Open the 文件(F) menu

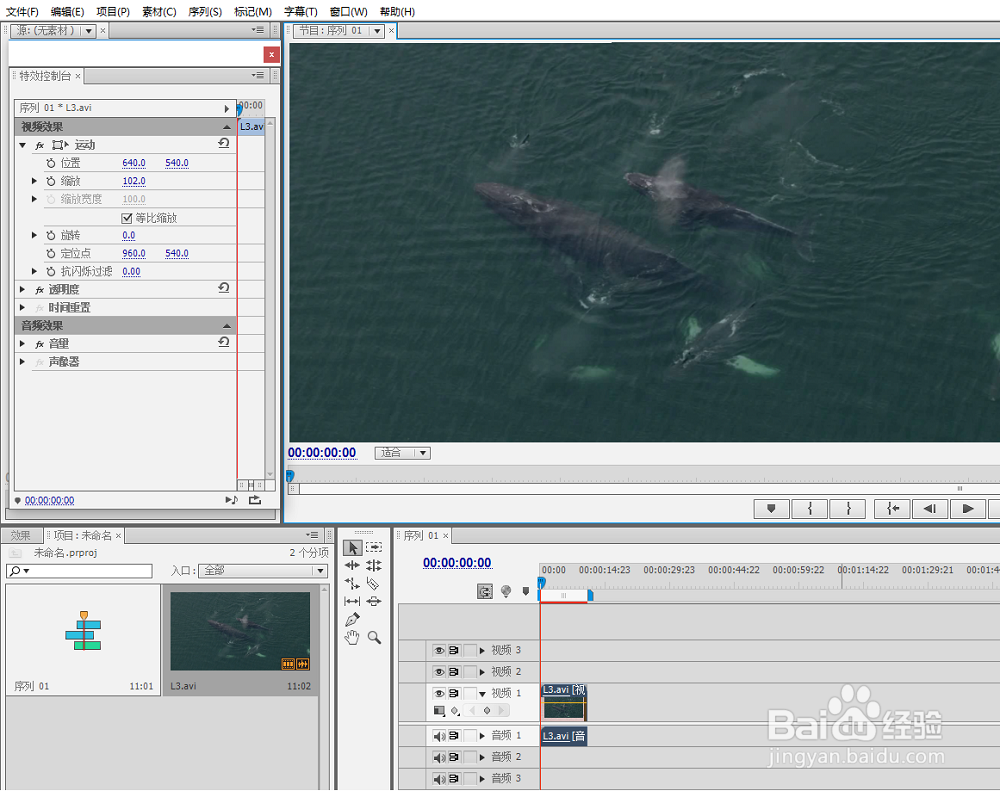point(22,11)
